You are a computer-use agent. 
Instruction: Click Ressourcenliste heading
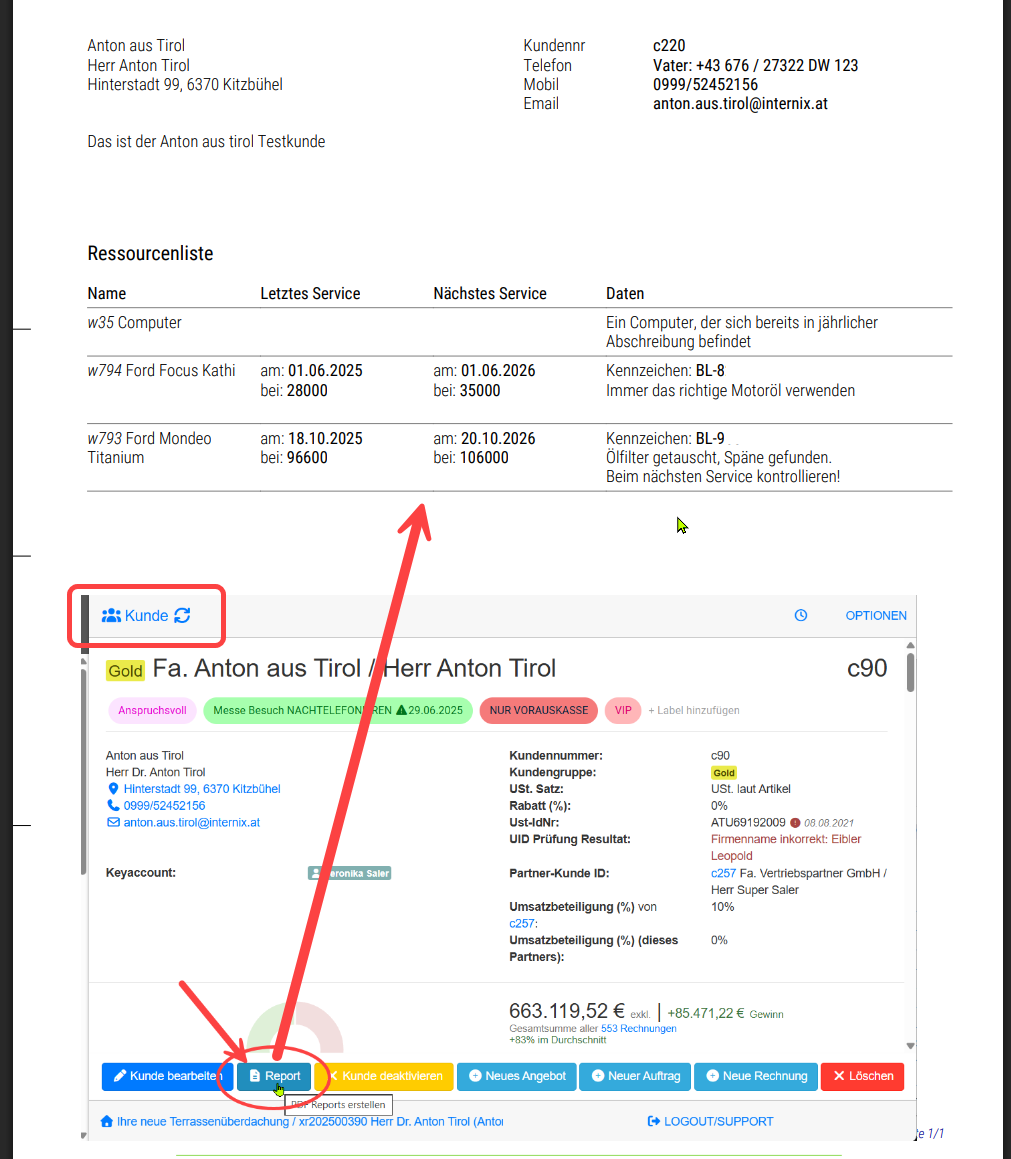point(150,254)
